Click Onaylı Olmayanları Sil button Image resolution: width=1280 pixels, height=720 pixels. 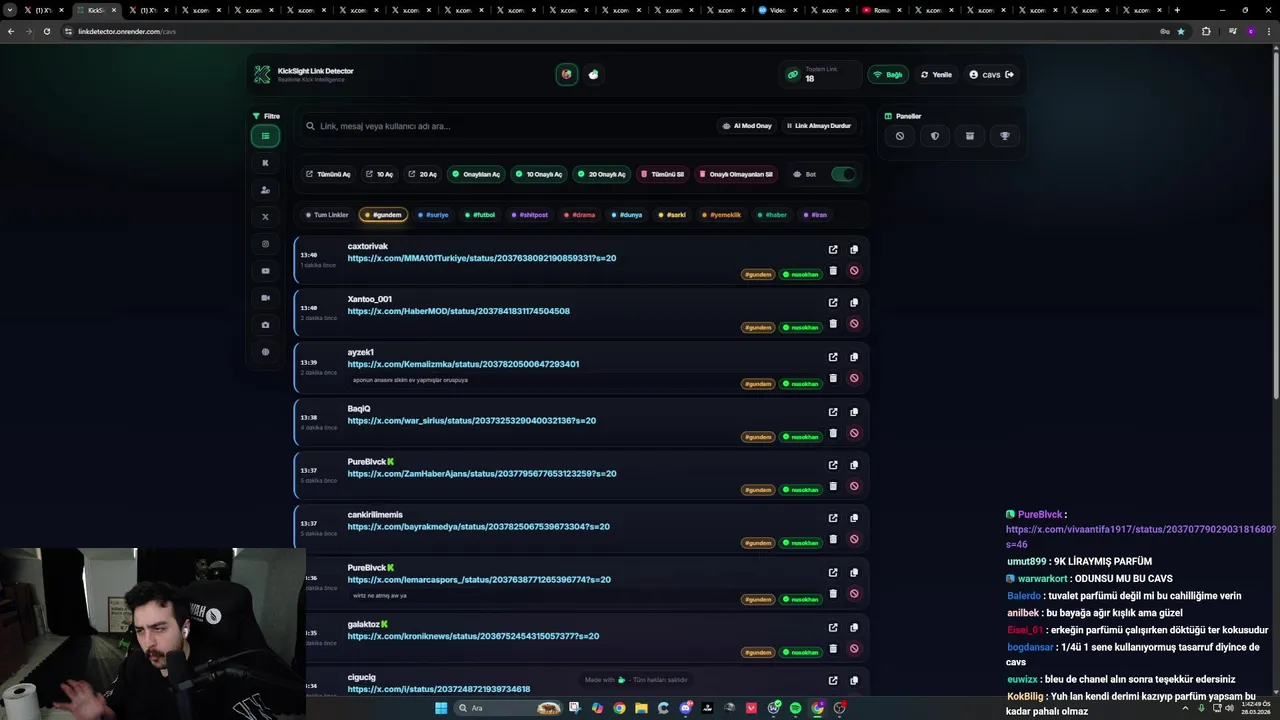[x=736, y=174]
